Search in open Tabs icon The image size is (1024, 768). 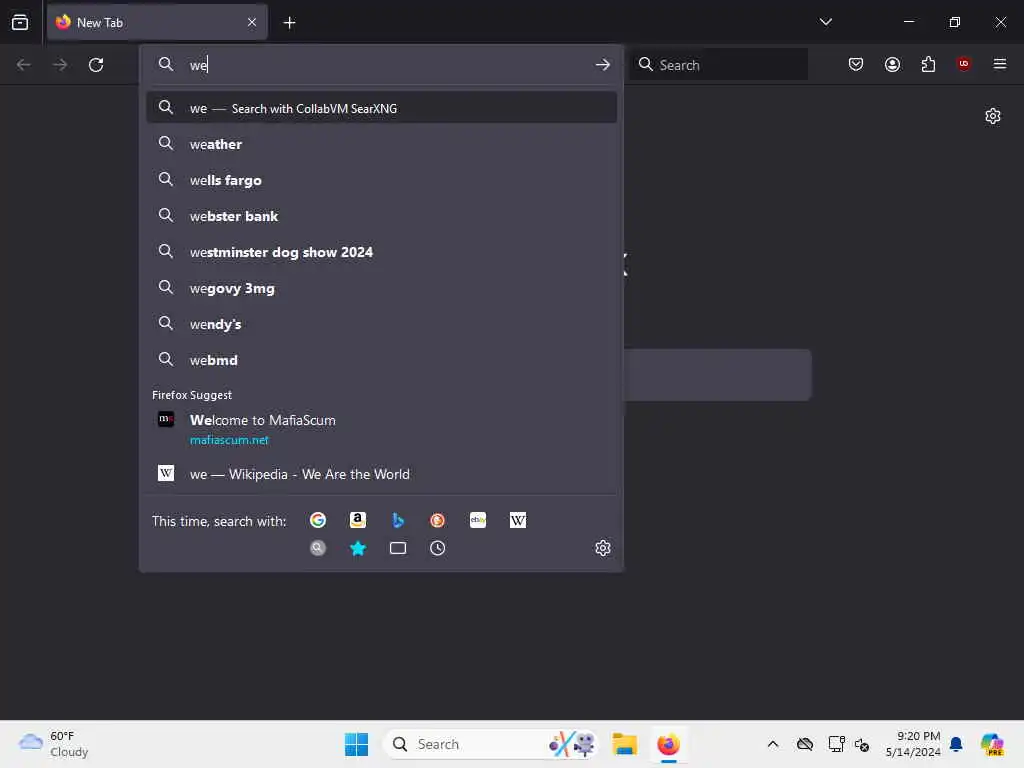pyautogui.click(x=398, y=548)
